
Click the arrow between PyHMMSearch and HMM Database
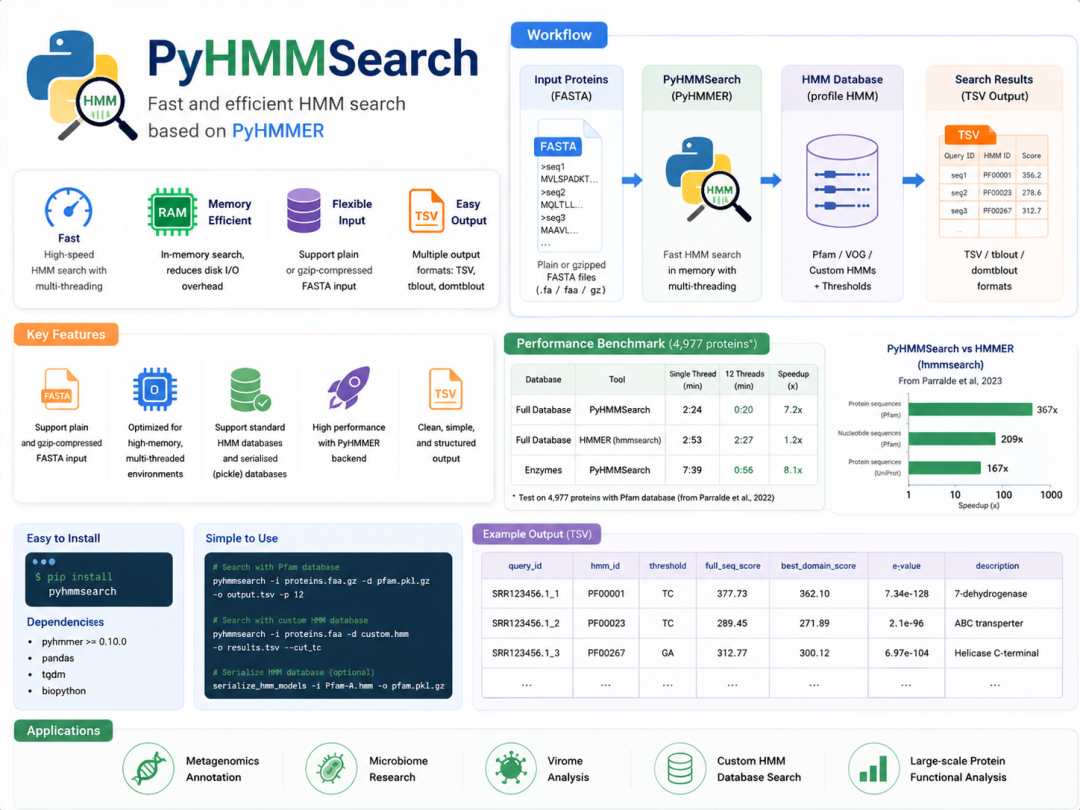(771, 180)
